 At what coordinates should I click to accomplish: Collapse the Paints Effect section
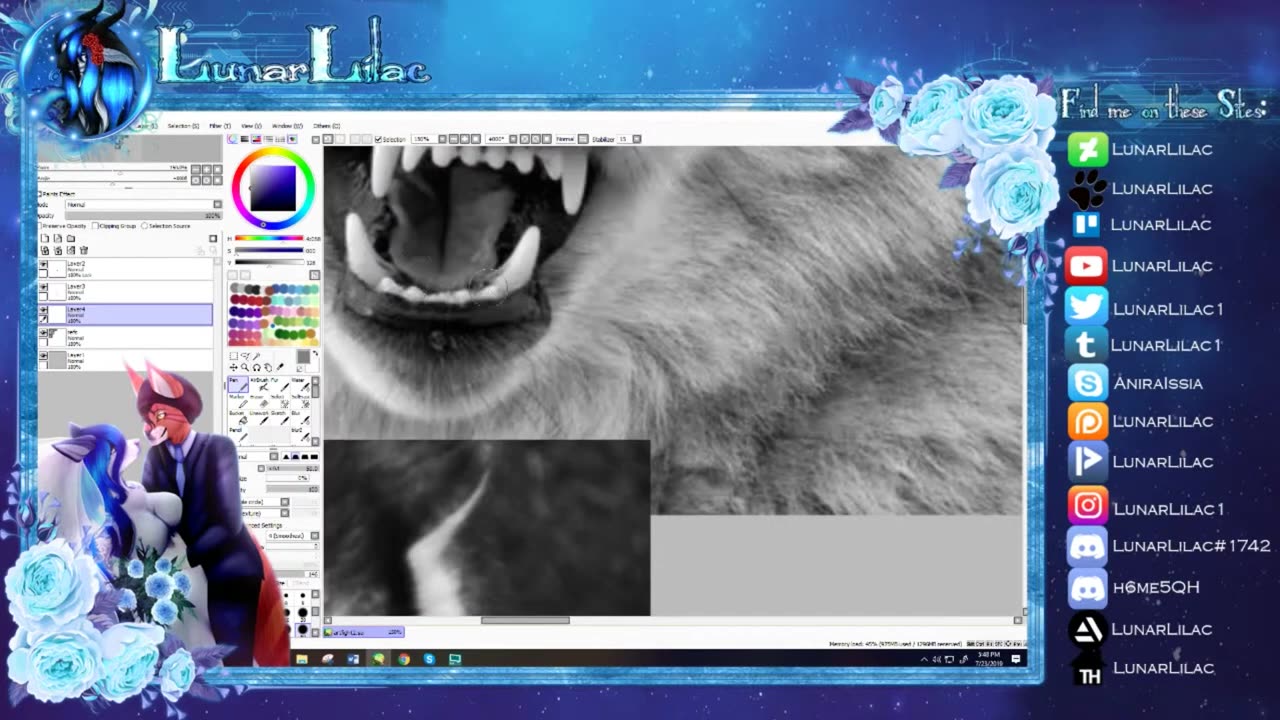40,194
